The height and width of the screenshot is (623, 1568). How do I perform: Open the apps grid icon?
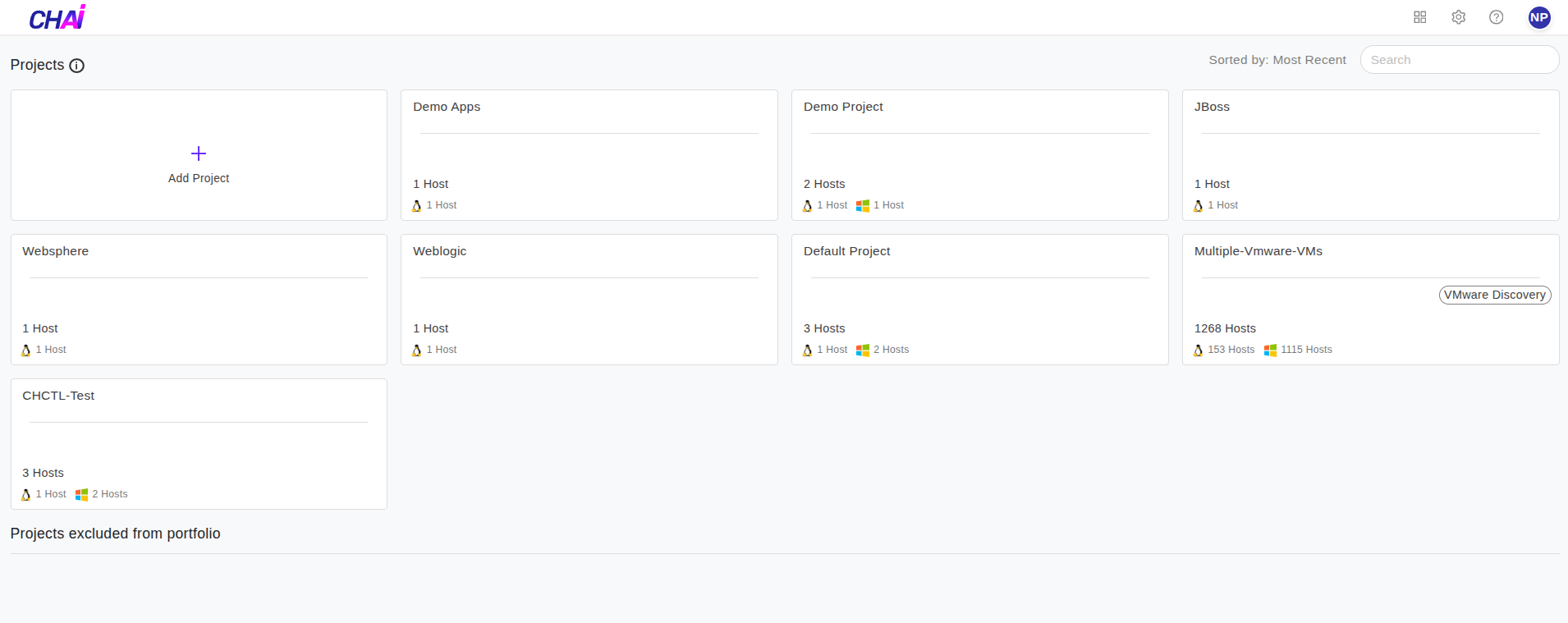click(x=1419, y=17)
